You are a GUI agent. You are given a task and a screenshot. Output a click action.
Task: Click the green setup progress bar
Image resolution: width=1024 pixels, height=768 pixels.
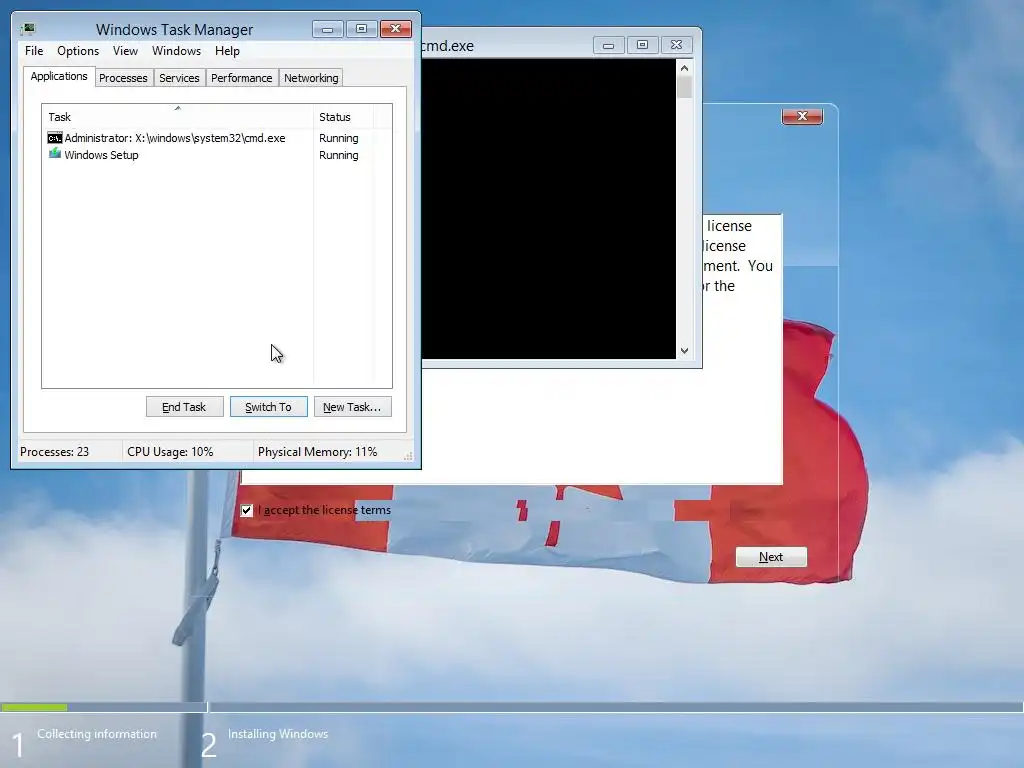click(34, 707)
